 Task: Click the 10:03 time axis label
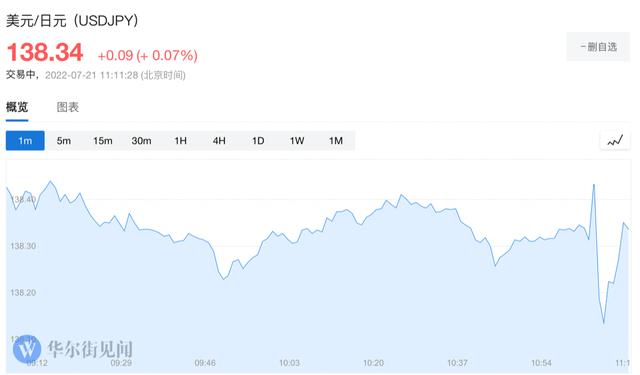[289, 362]
